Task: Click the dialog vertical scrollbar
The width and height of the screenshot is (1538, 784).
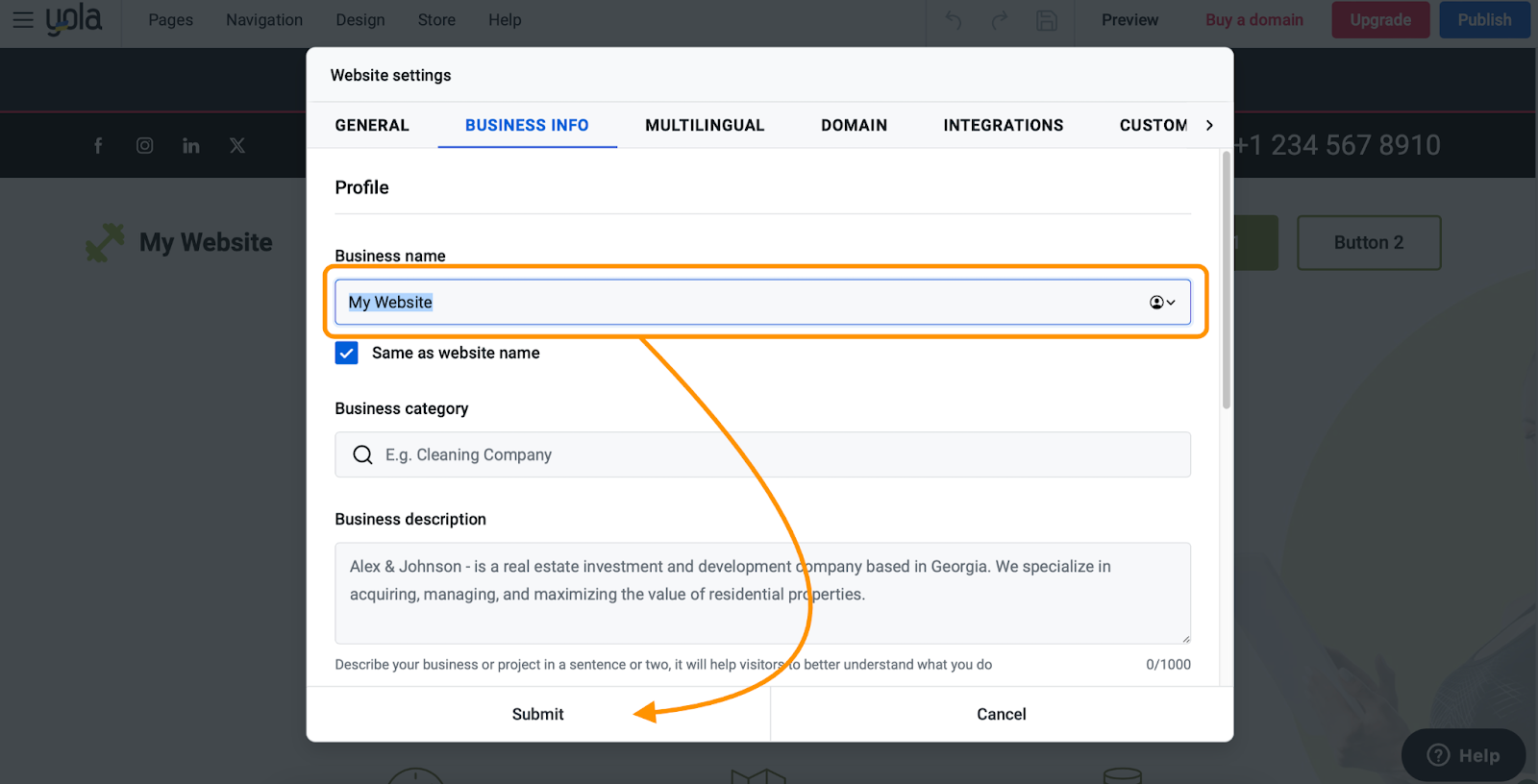Action: pyautogui.click(x=1226, y=281)
